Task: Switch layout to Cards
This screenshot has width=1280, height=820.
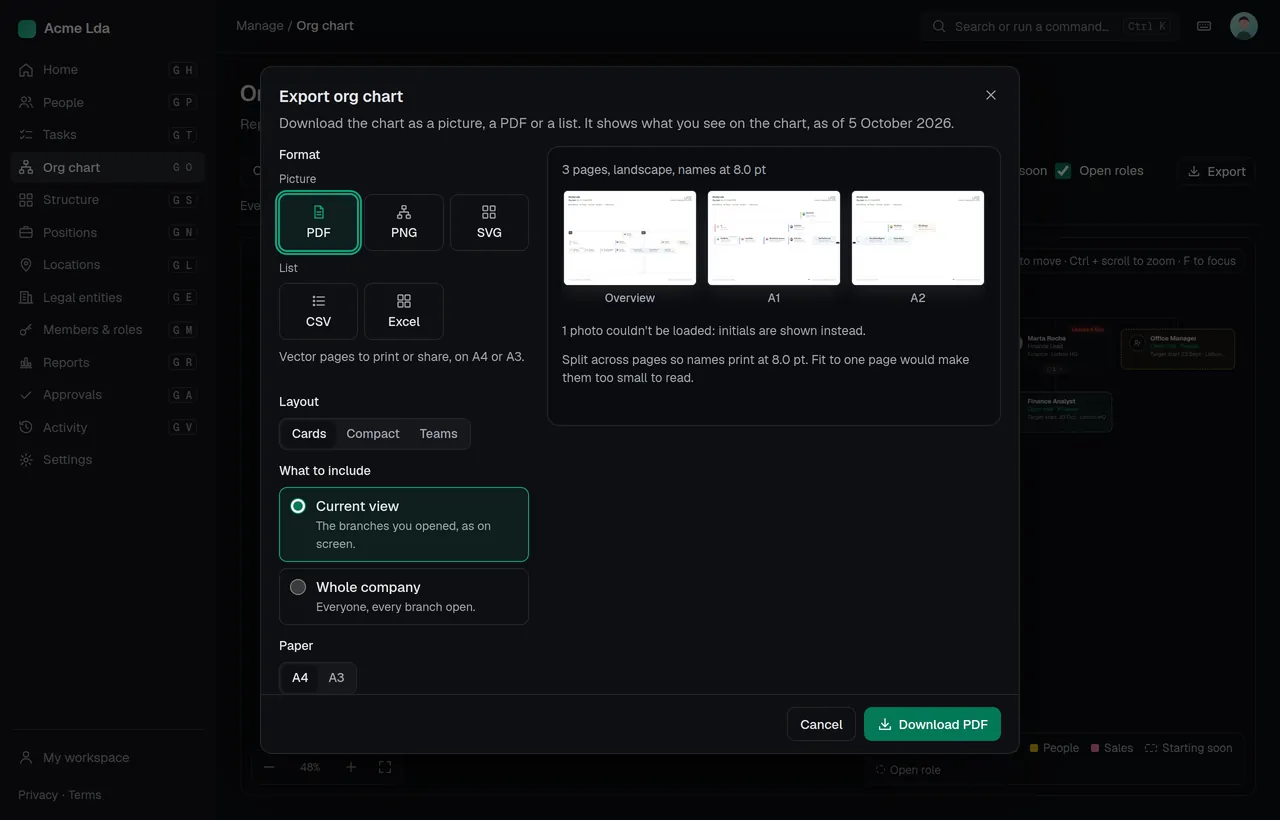Action: (x=309, y=434)
